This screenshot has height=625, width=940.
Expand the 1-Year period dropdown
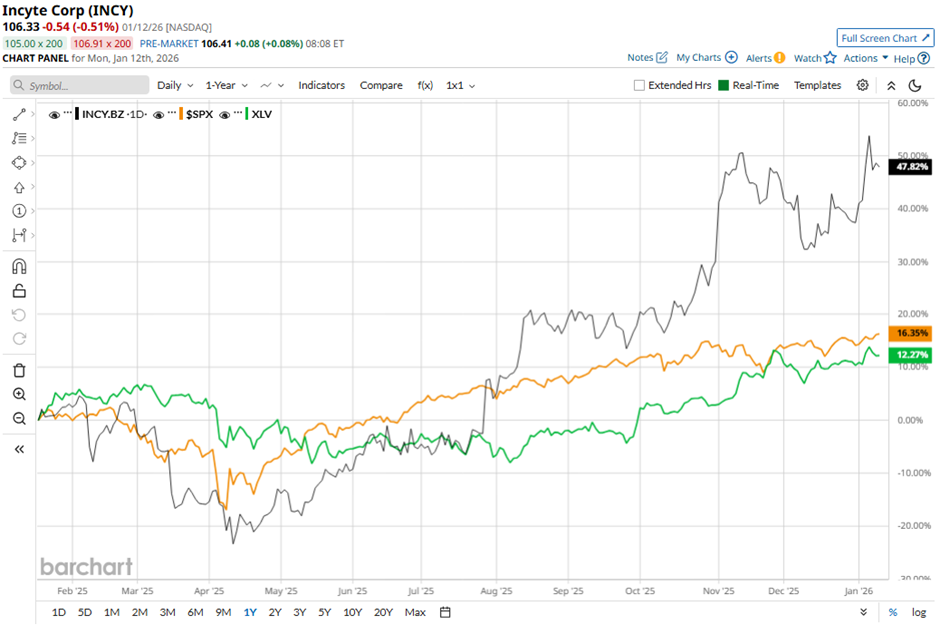click(225, 86)
